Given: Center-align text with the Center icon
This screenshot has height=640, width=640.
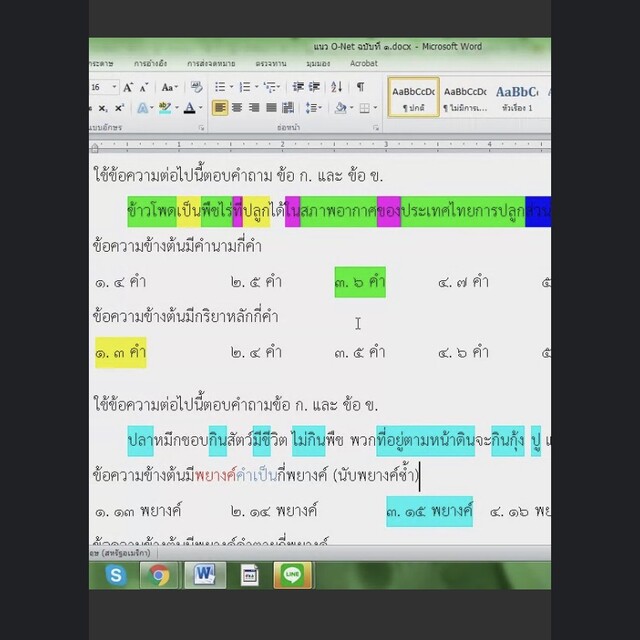Looking at the screenshot, I should tap(237, 108).
